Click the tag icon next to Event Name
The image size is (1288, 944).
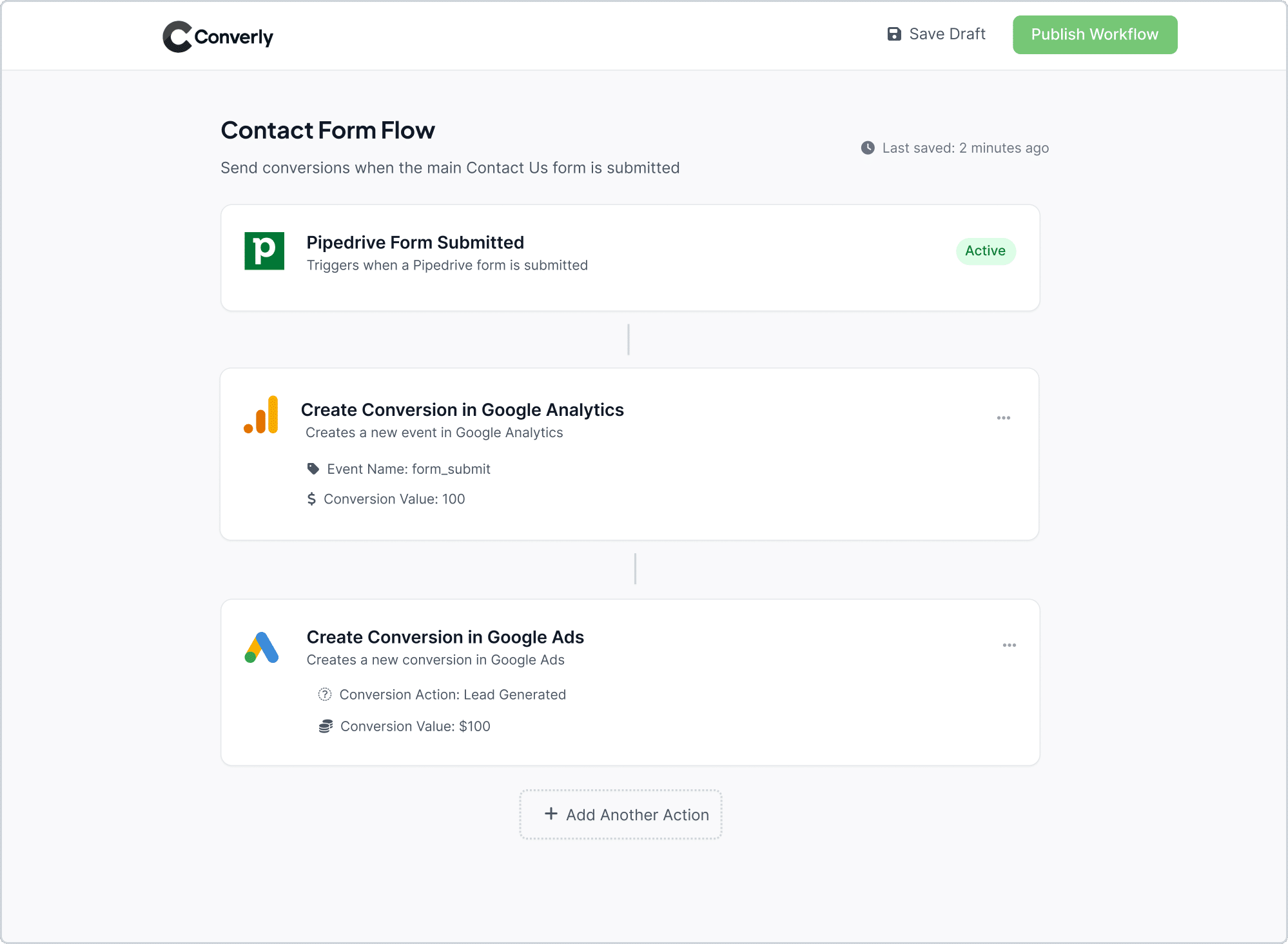(x=313, y=469)
